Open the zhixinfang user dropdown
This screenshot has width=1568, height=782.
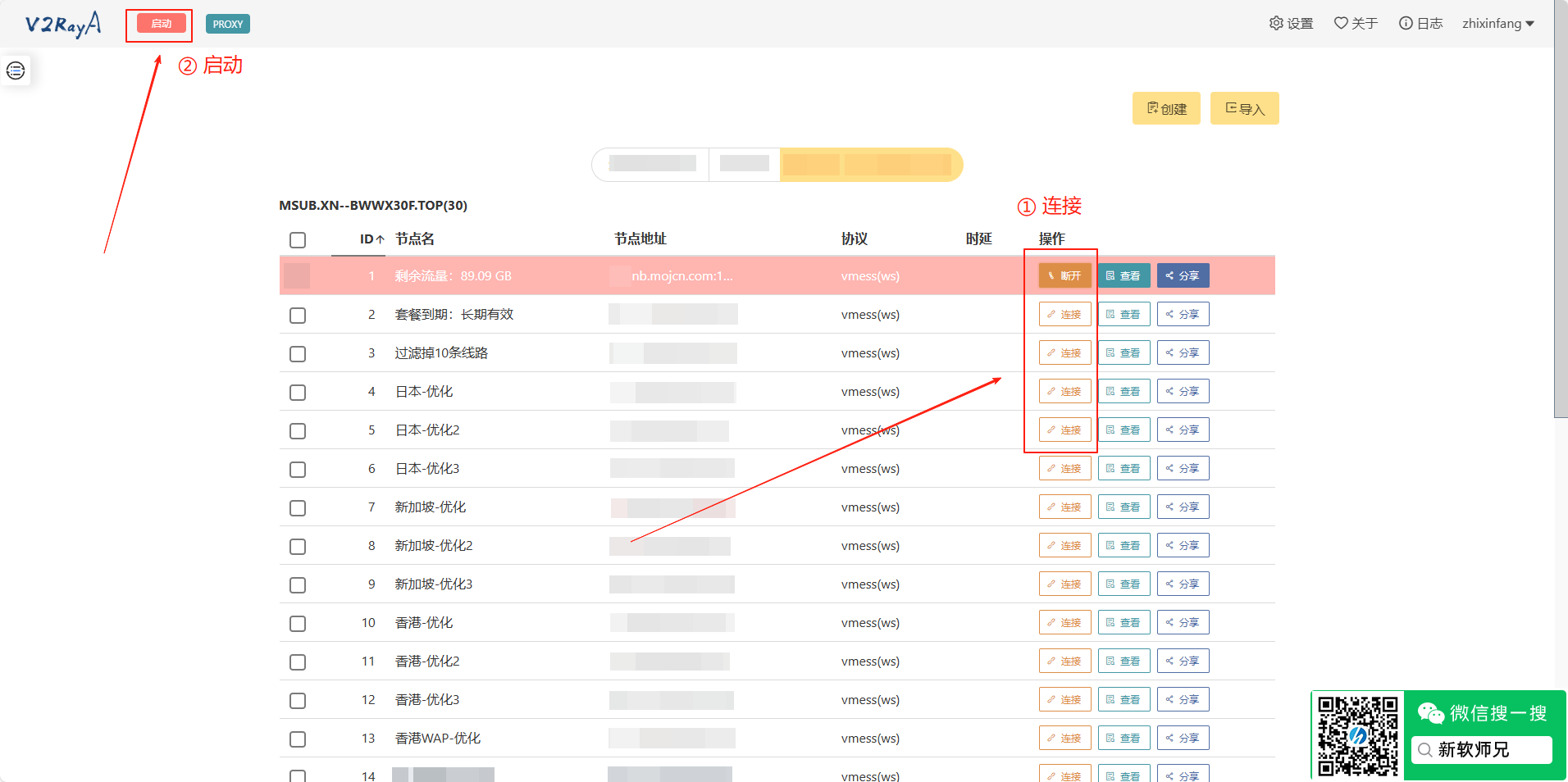pyautogui.click(x=1497, y=23)
